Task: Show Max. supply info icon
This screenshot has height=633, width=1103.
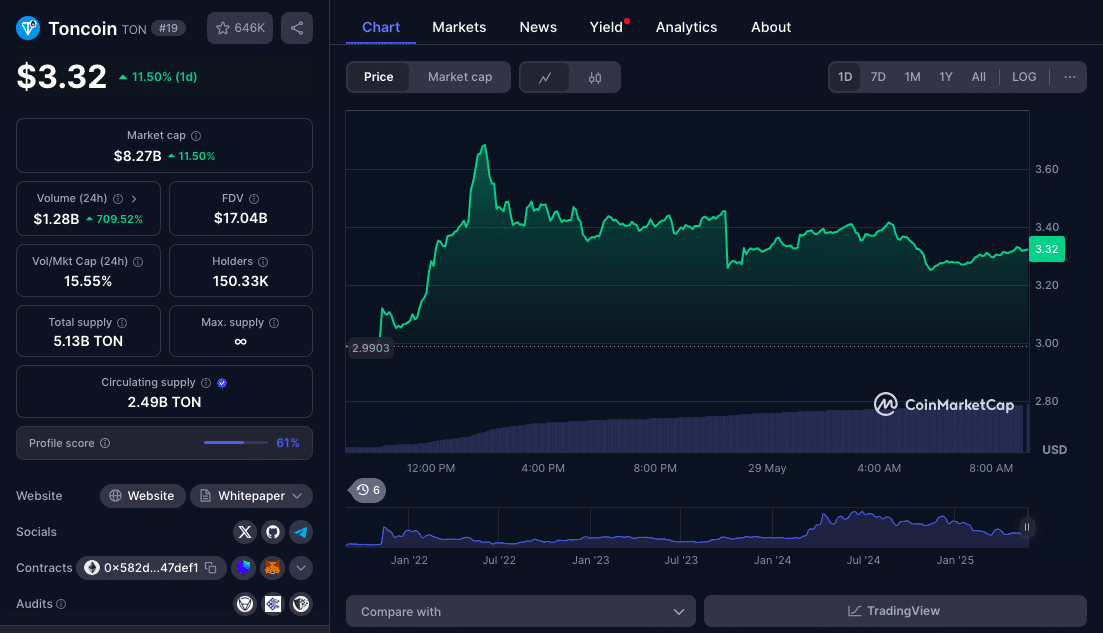Action: click(274, 323)
